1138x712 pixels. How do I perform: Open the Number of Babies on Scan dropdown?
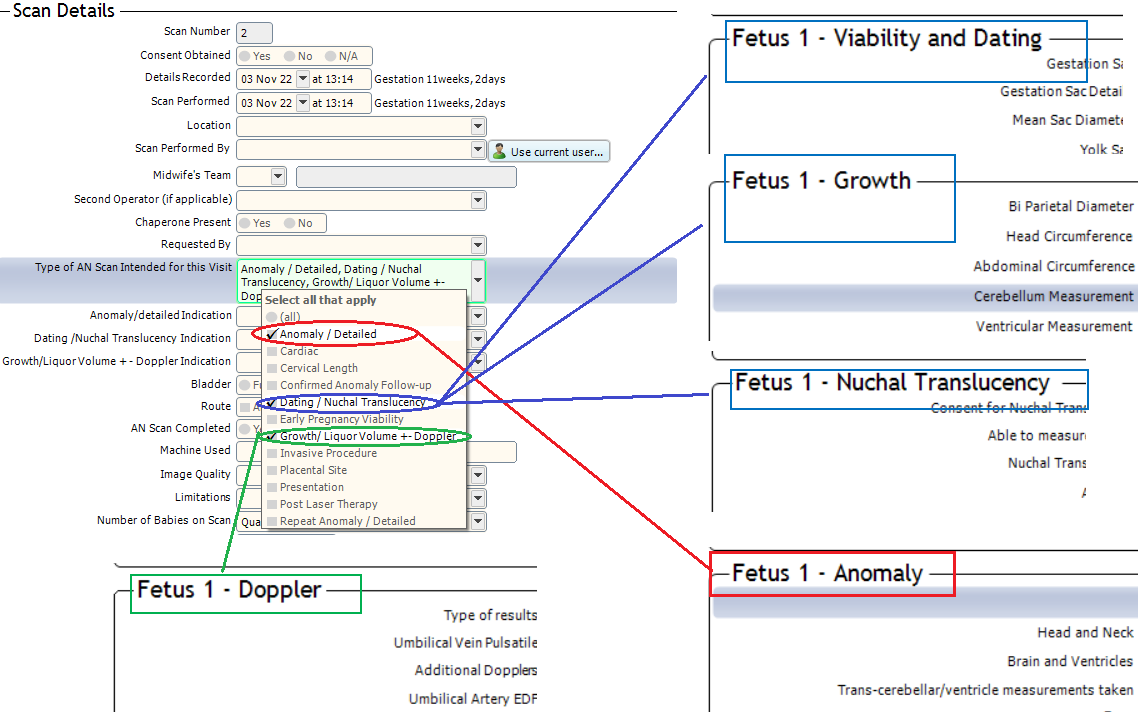[478, 521]
